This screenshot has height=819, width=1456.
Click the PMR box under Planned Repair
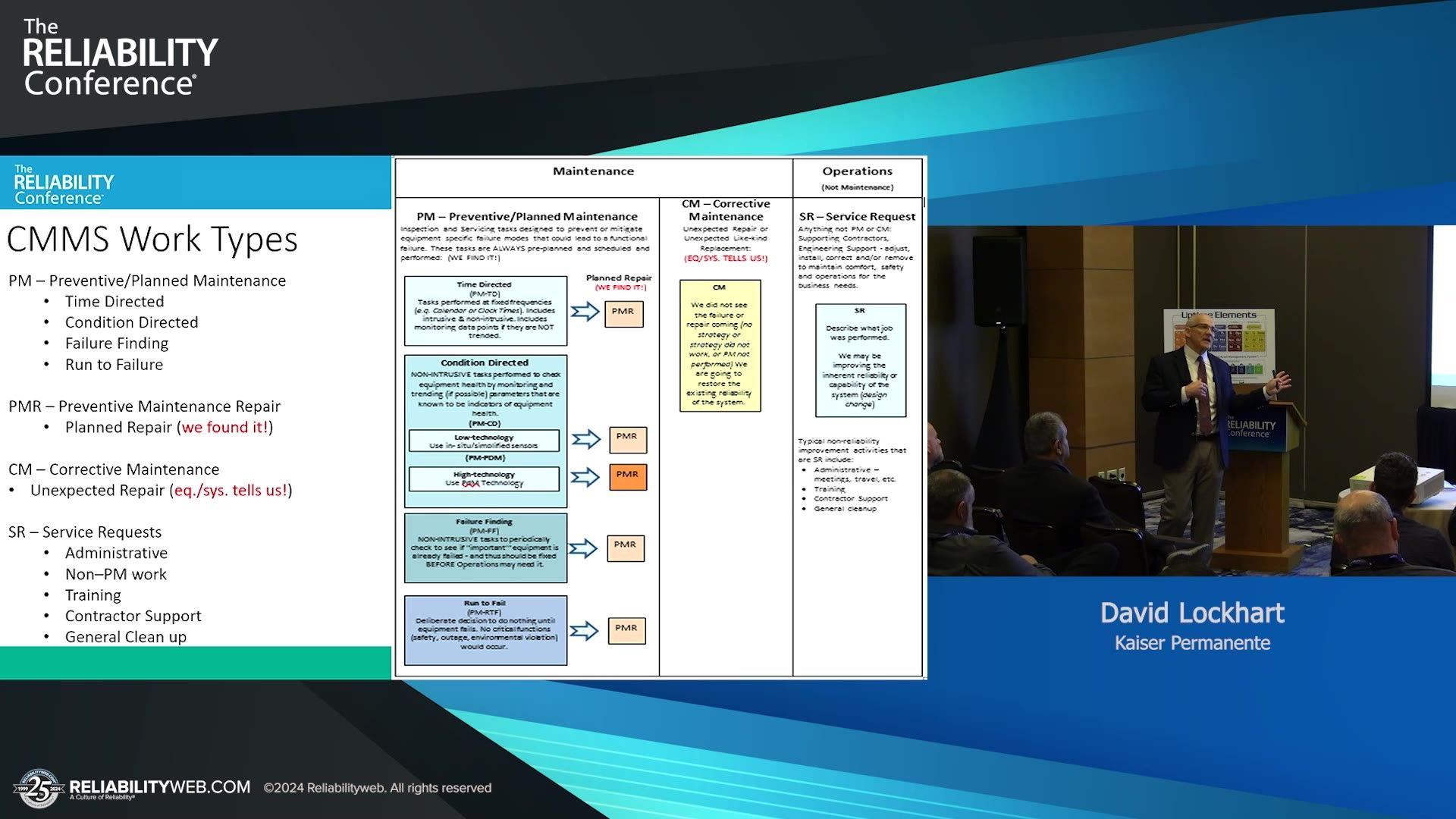623,312
